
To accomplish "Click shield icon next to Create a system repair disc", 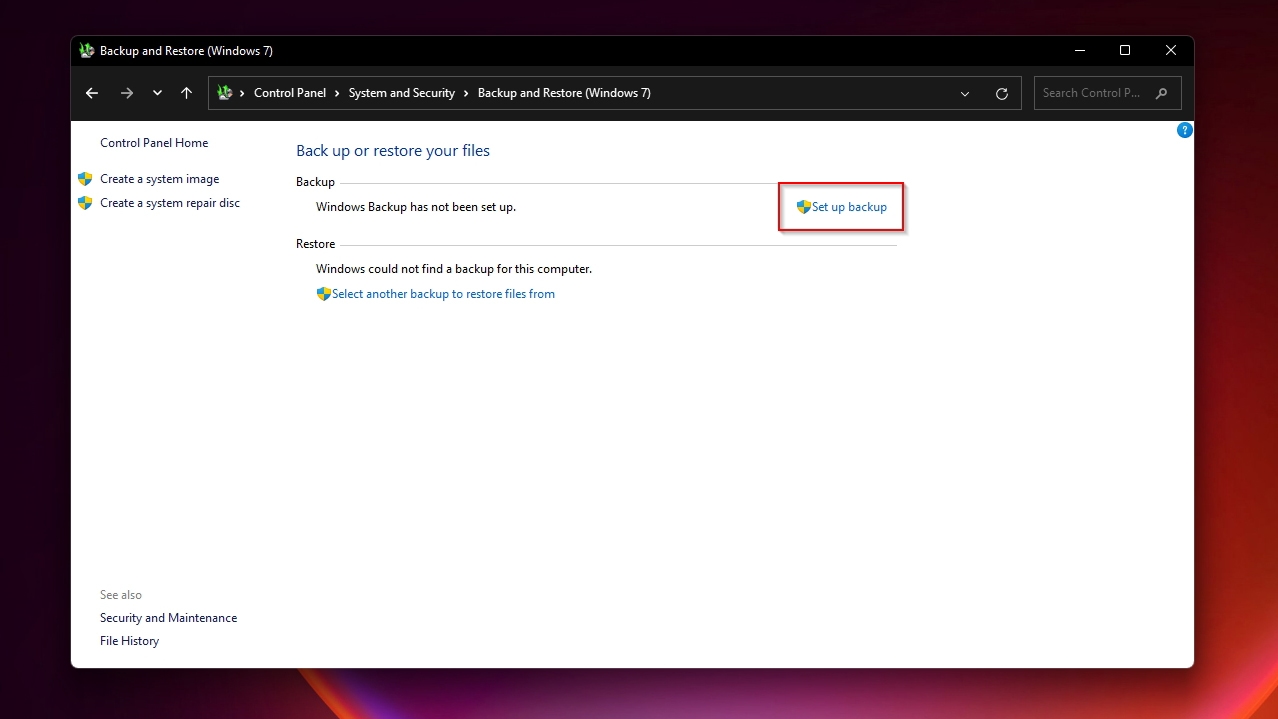I will [85, 203].
